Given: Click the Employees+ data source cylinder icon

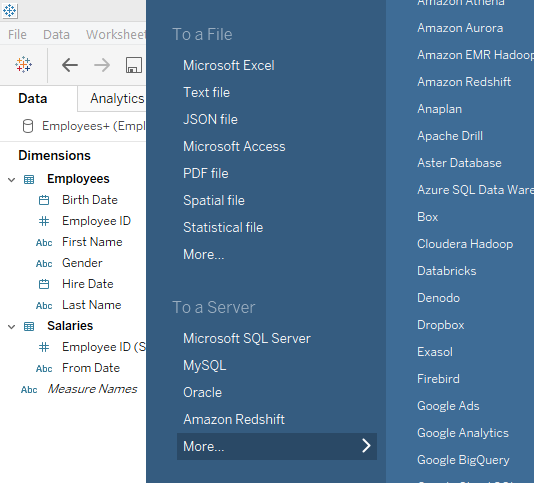Looking at the screenshot, I should (x=28, y=126).
